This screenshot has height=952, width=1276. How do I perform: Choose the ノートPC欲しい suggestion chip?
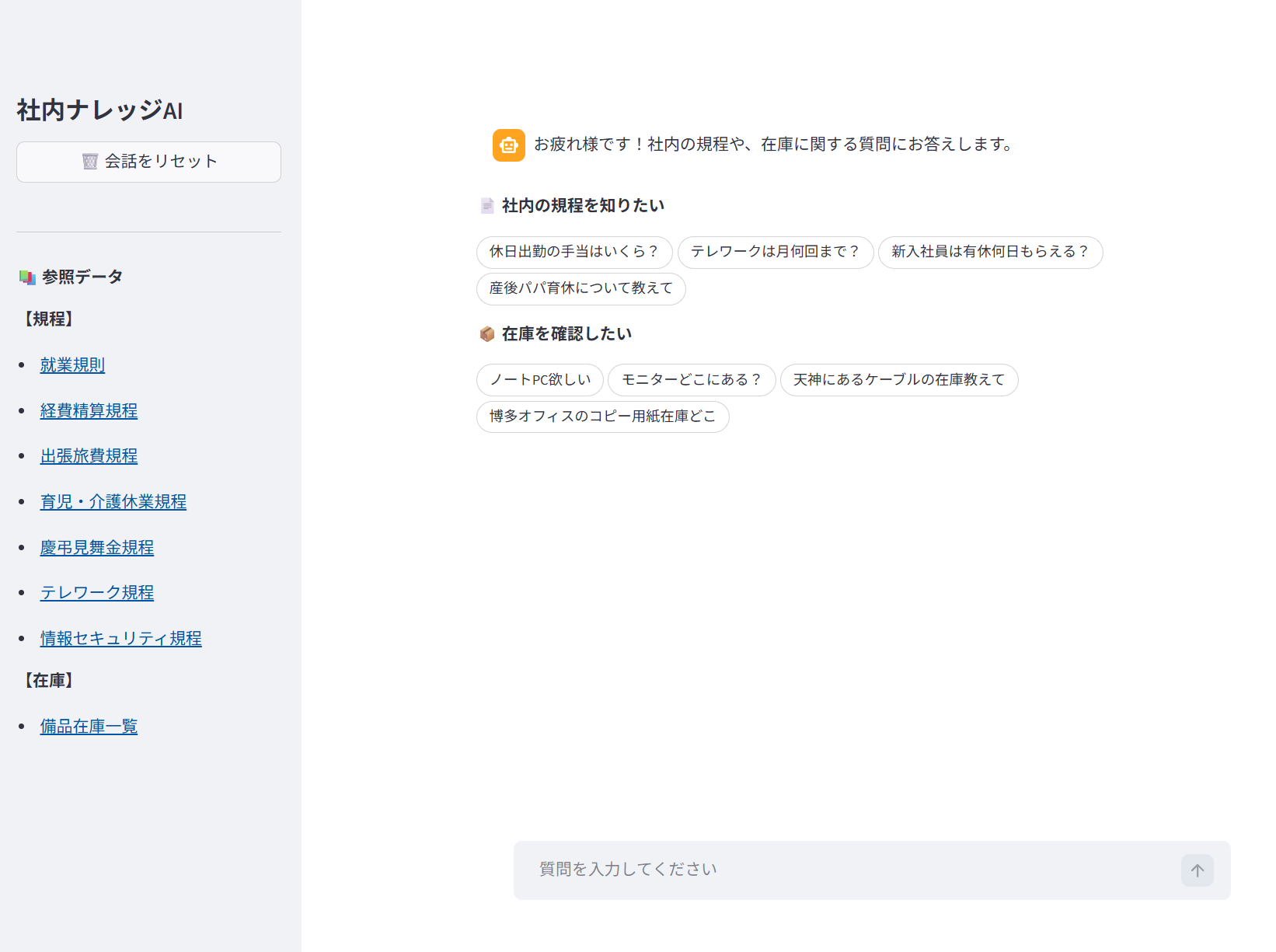pos(540,380)
